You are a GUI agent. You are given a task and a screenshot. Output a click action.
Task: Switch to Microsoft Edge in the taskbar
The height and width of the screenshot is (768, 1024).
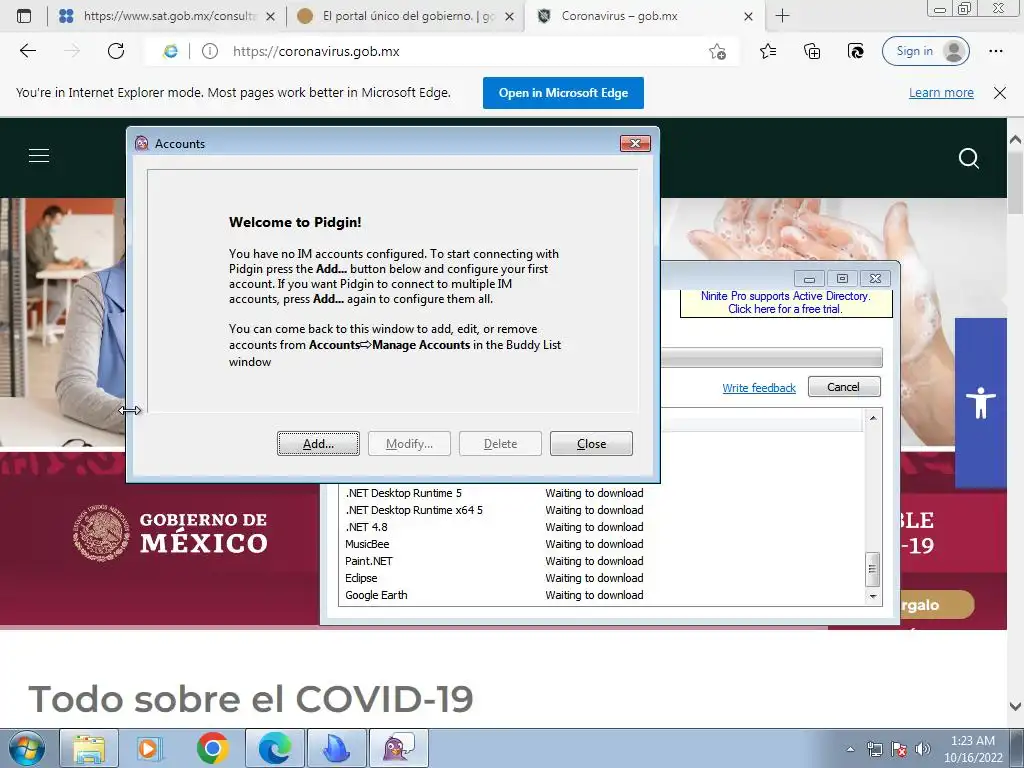point(274,748)
